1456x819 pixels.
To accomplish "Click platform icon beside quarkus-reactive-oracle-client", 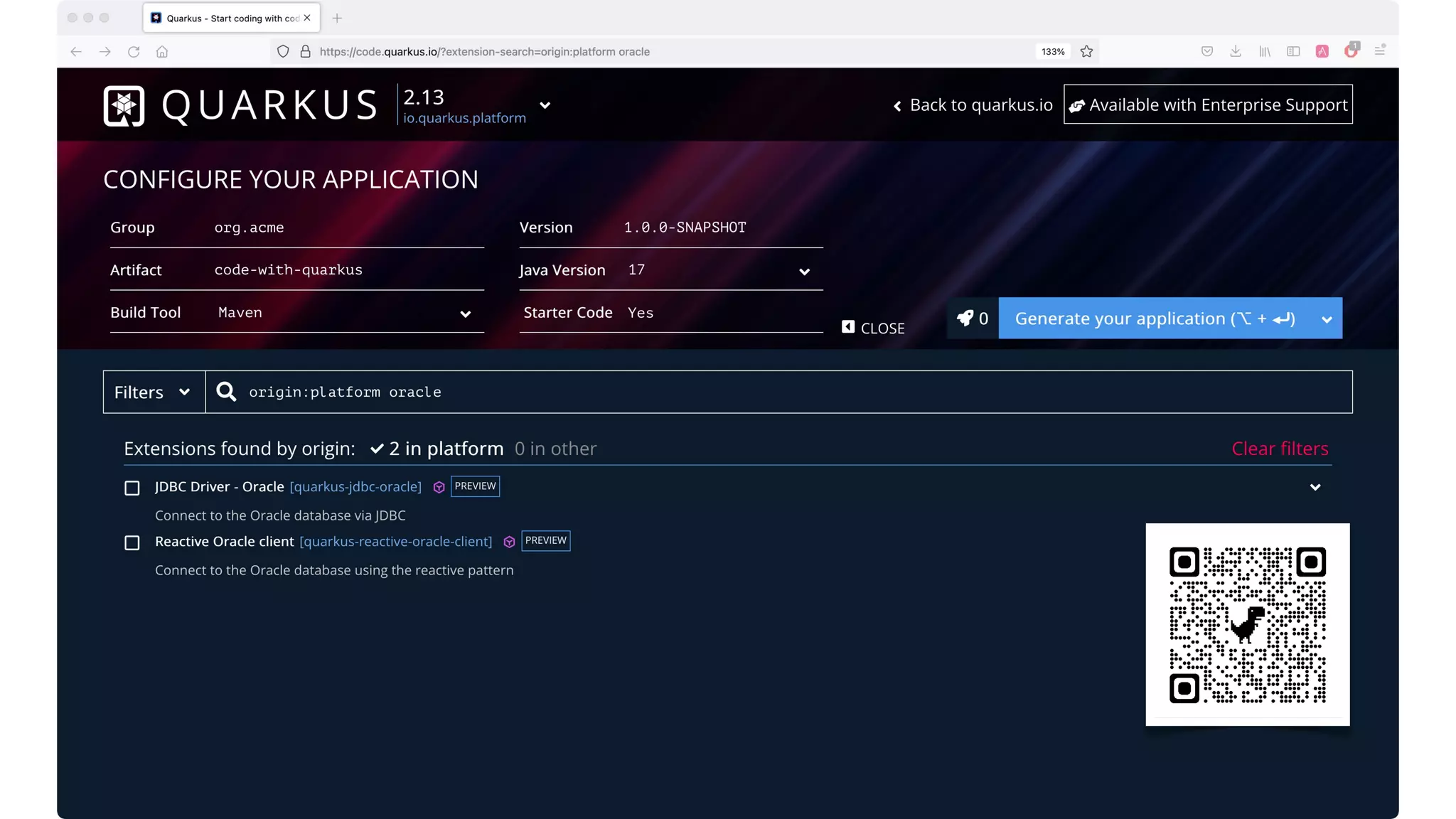I will pos(509,542).
